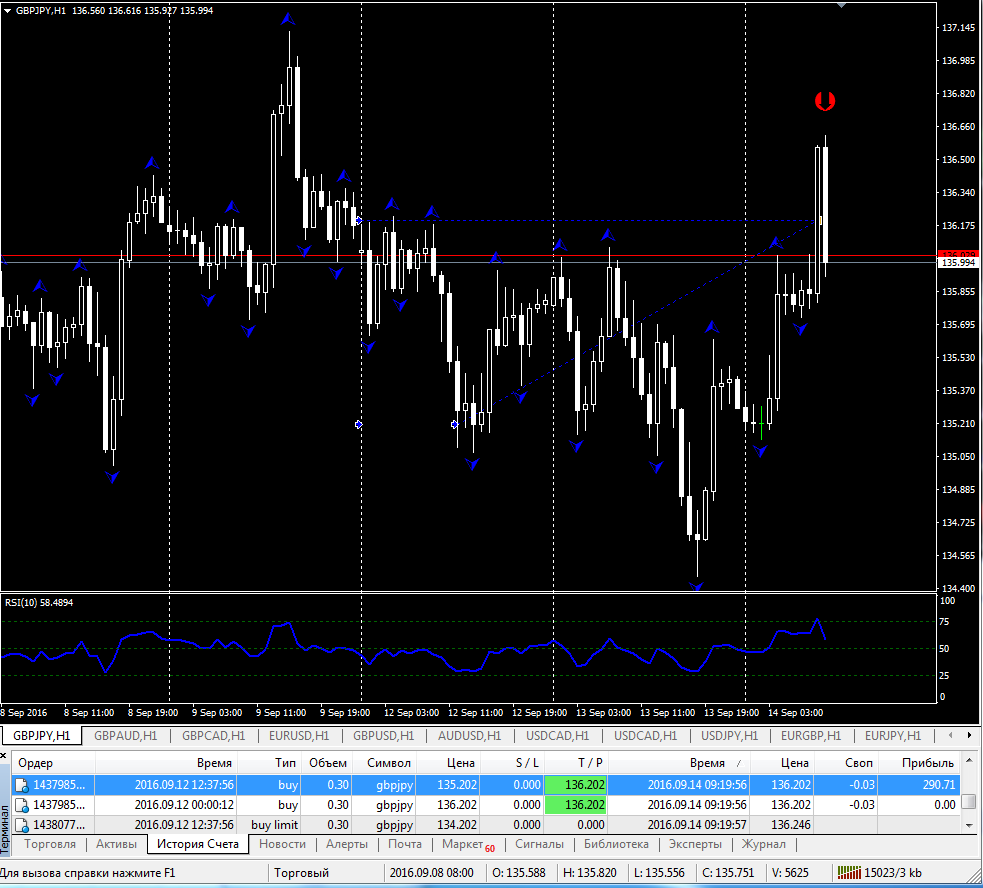Click the red down-arrow signal on chart
This screenshot has height=888, width=983.
click(x=824, y=101)
